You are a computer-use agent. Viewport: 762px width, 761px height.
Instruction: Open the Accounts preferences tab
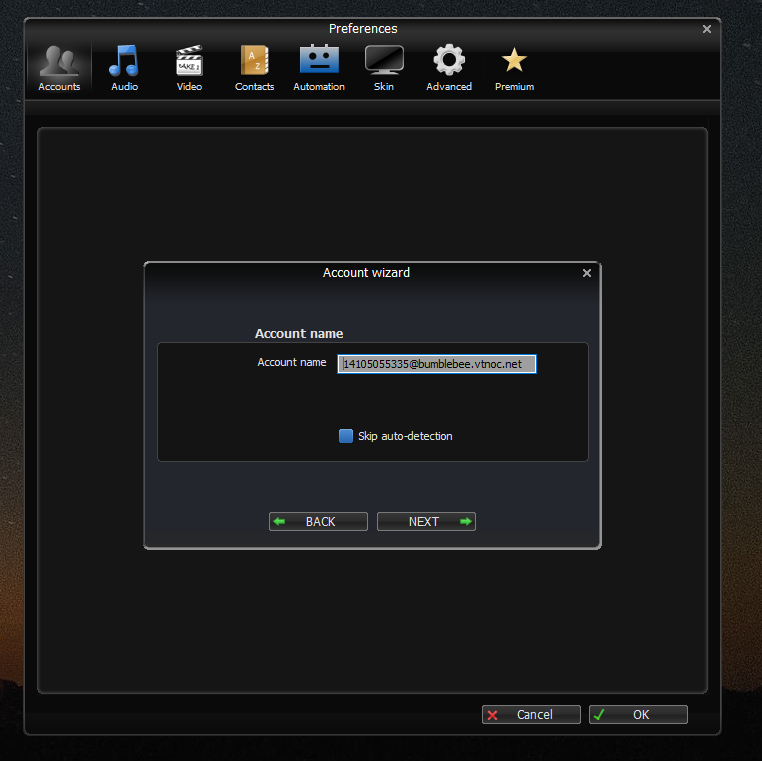tap(59, 68)
